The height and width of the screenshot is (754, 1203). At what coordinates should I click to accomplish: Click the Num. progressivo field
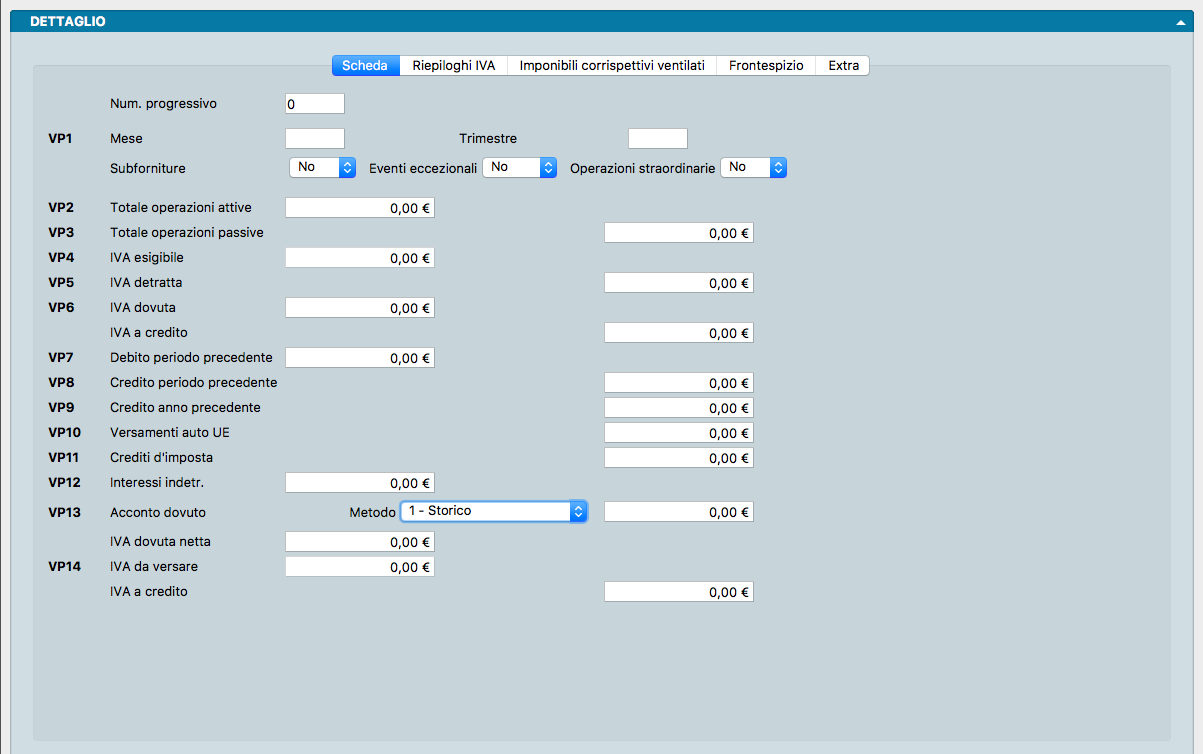pos(315,104)
